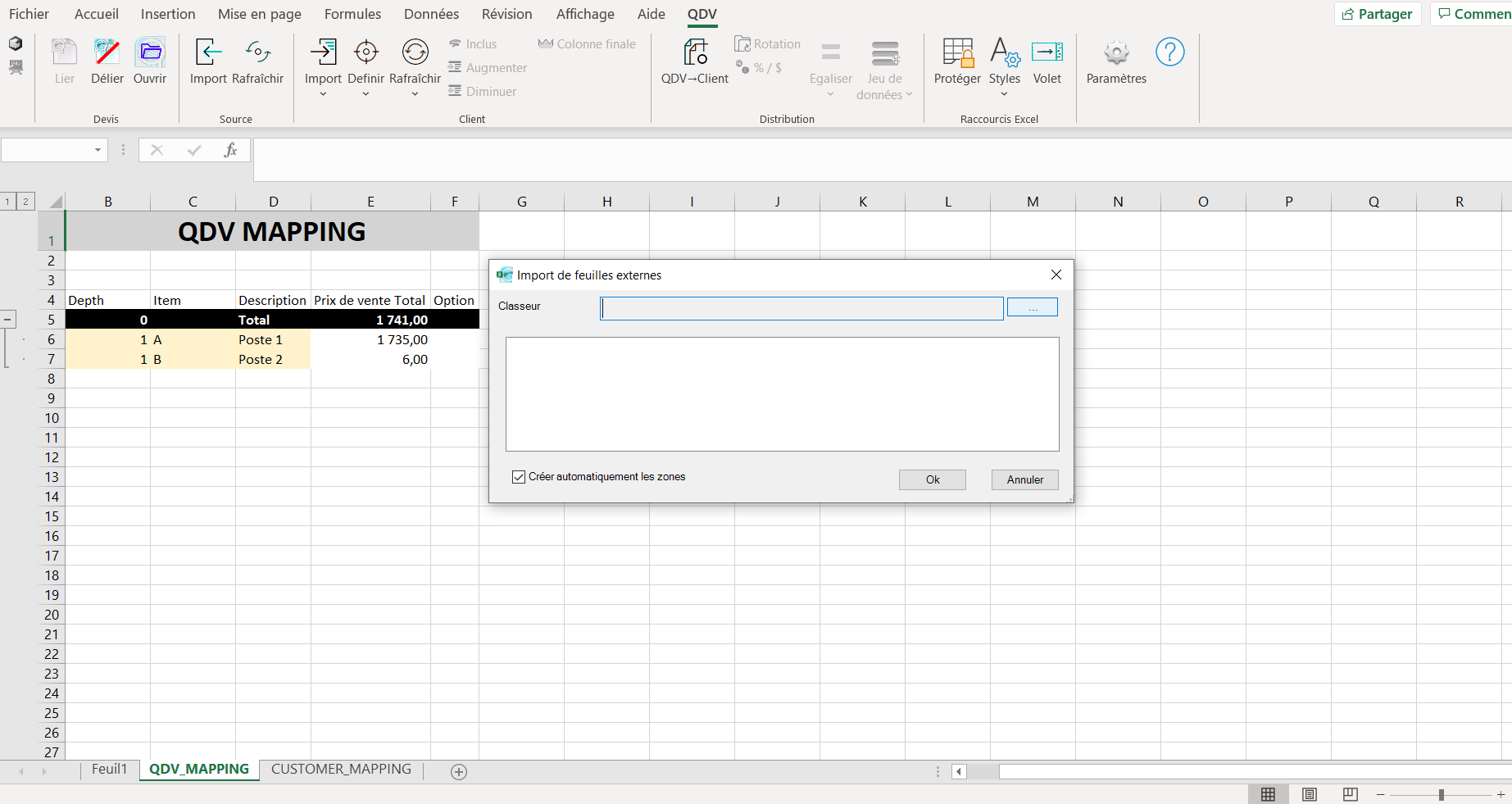Open the Formules ribbon tab
The width and height of the screenshot is (1512, 804).
point(352,14)
